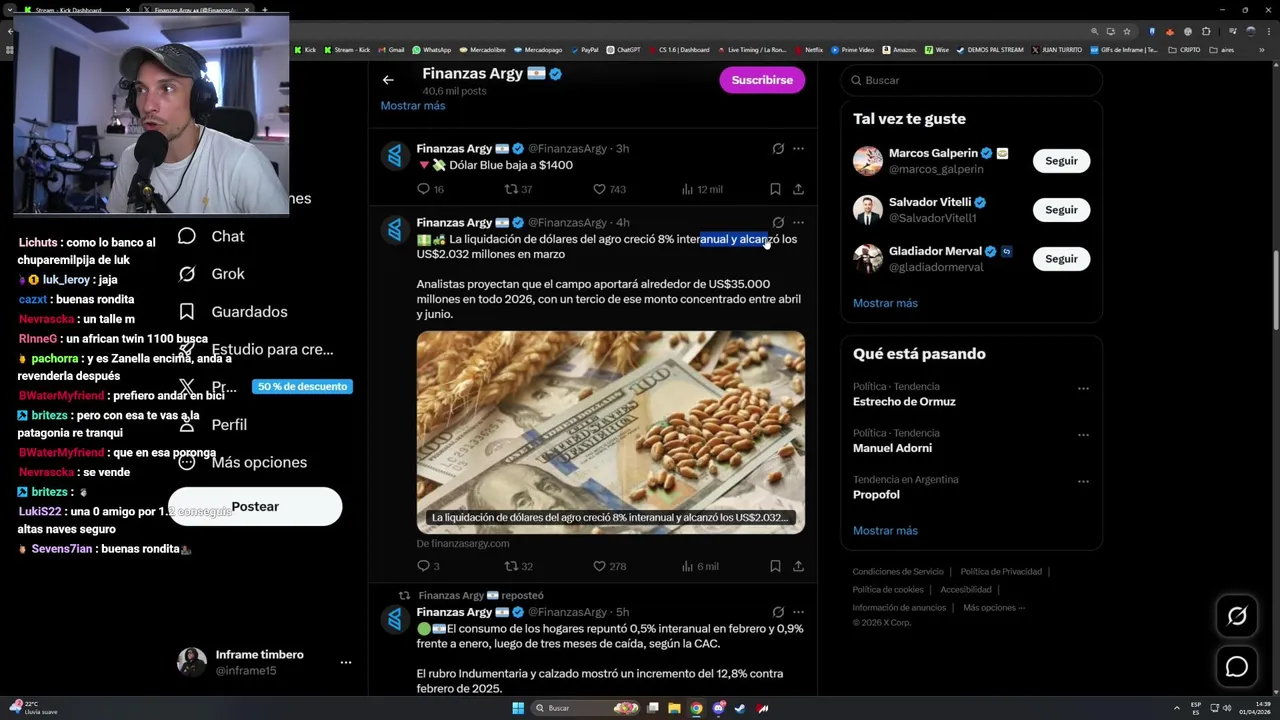Open the WhatsApp bookmark
The width and height of the screenshot is (1280, 720).
(431, 50)
